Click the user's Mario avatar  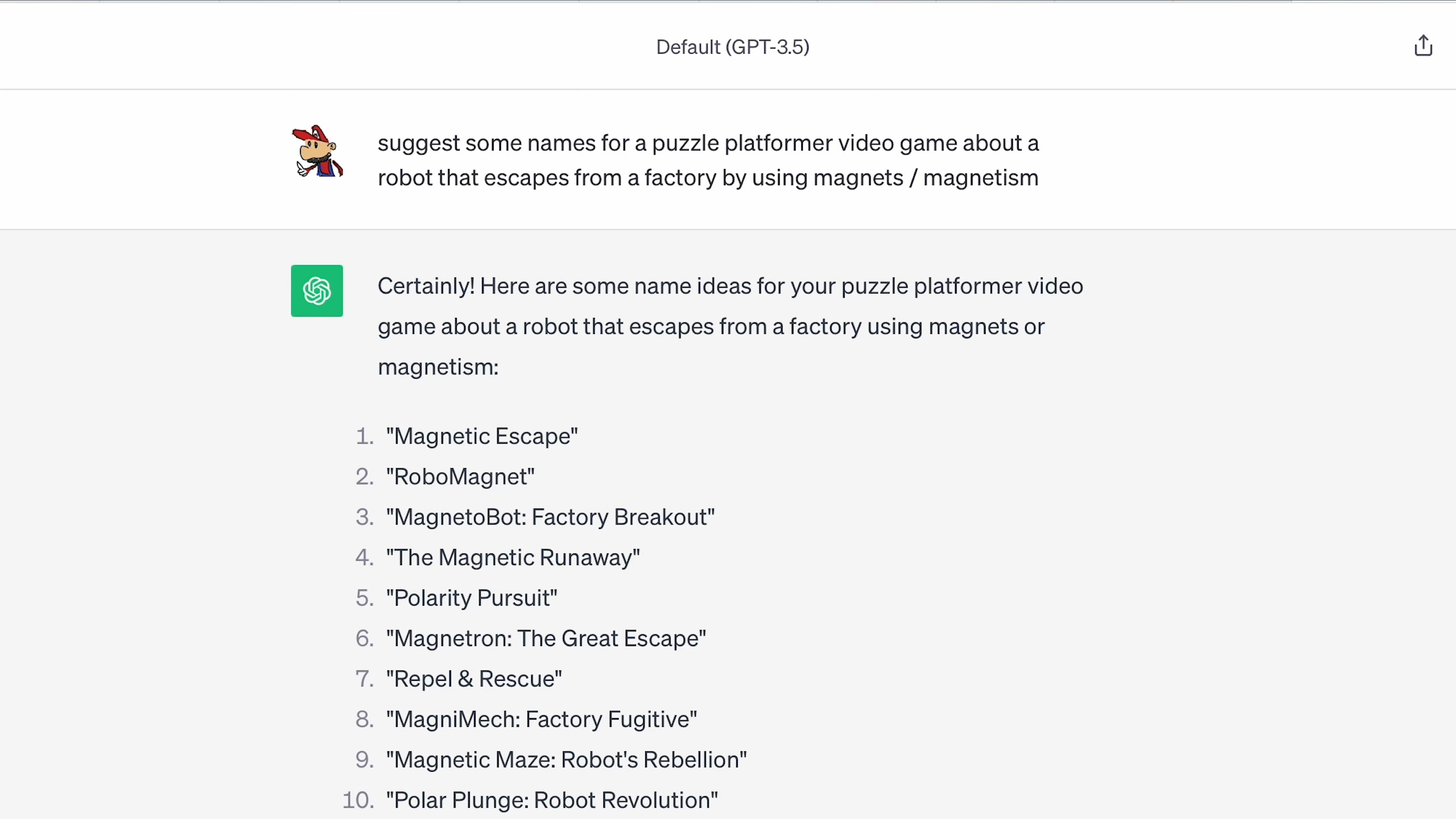(317, 151)
